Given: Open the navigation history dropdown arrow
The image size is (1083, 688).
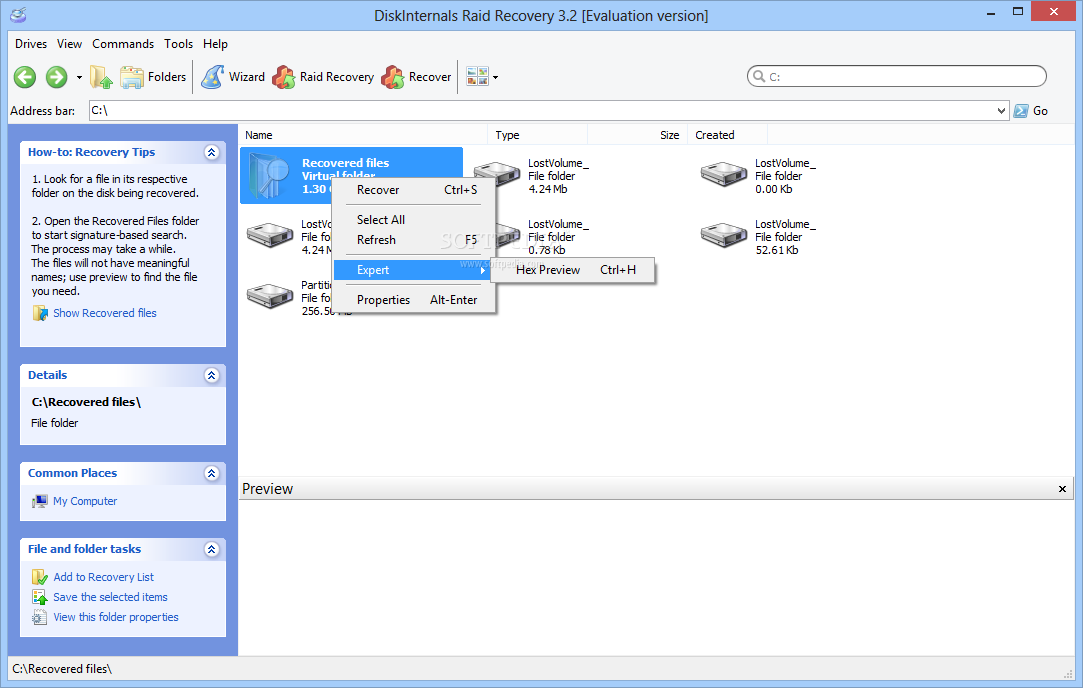Looking at the screenshot, I should click(79, 77).
